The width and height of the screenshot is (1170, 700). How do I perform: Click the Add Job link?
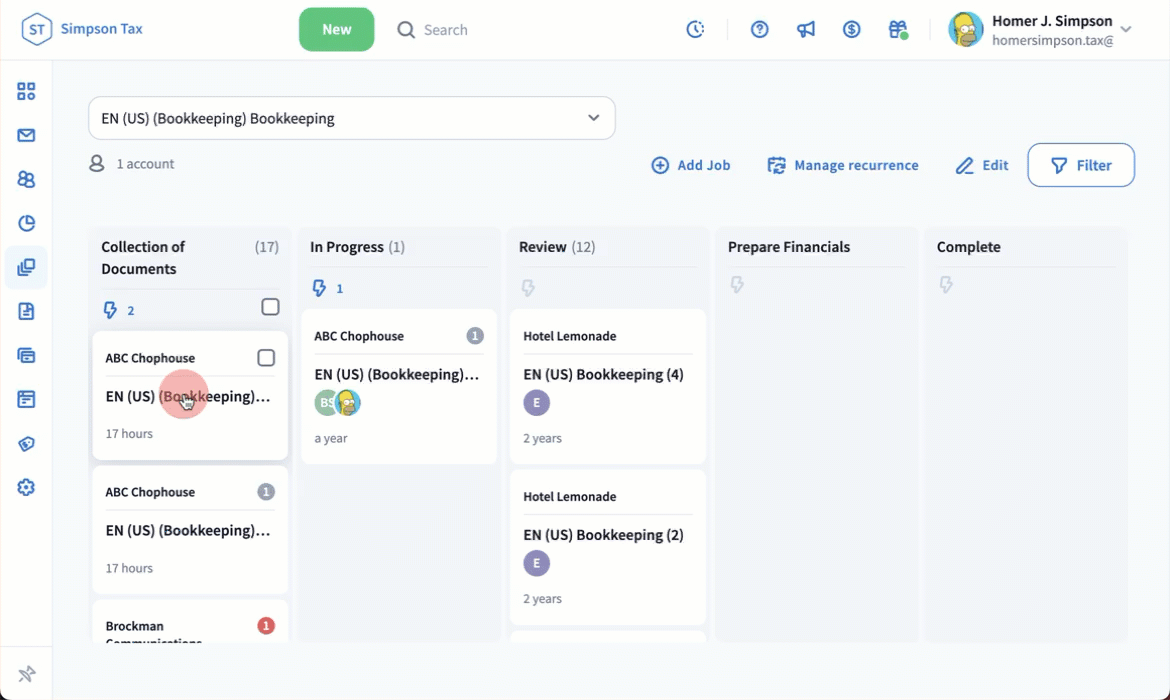[x=691, y=165]
